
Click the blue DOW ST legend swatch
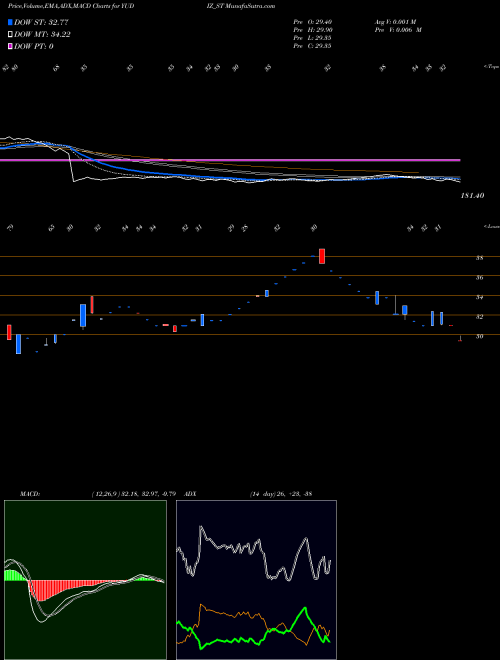point(10,22)
